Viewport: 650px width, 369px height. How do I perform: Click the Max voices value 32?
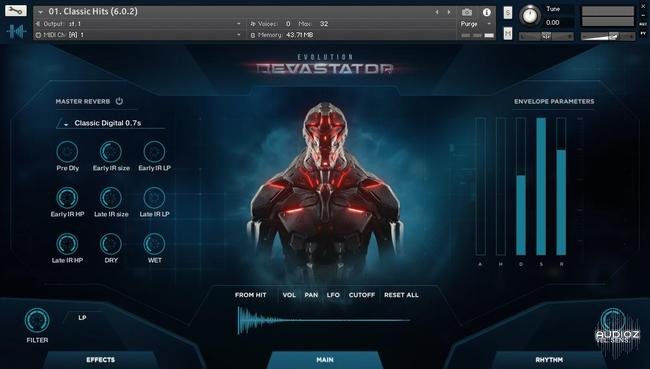click(324, 24)
